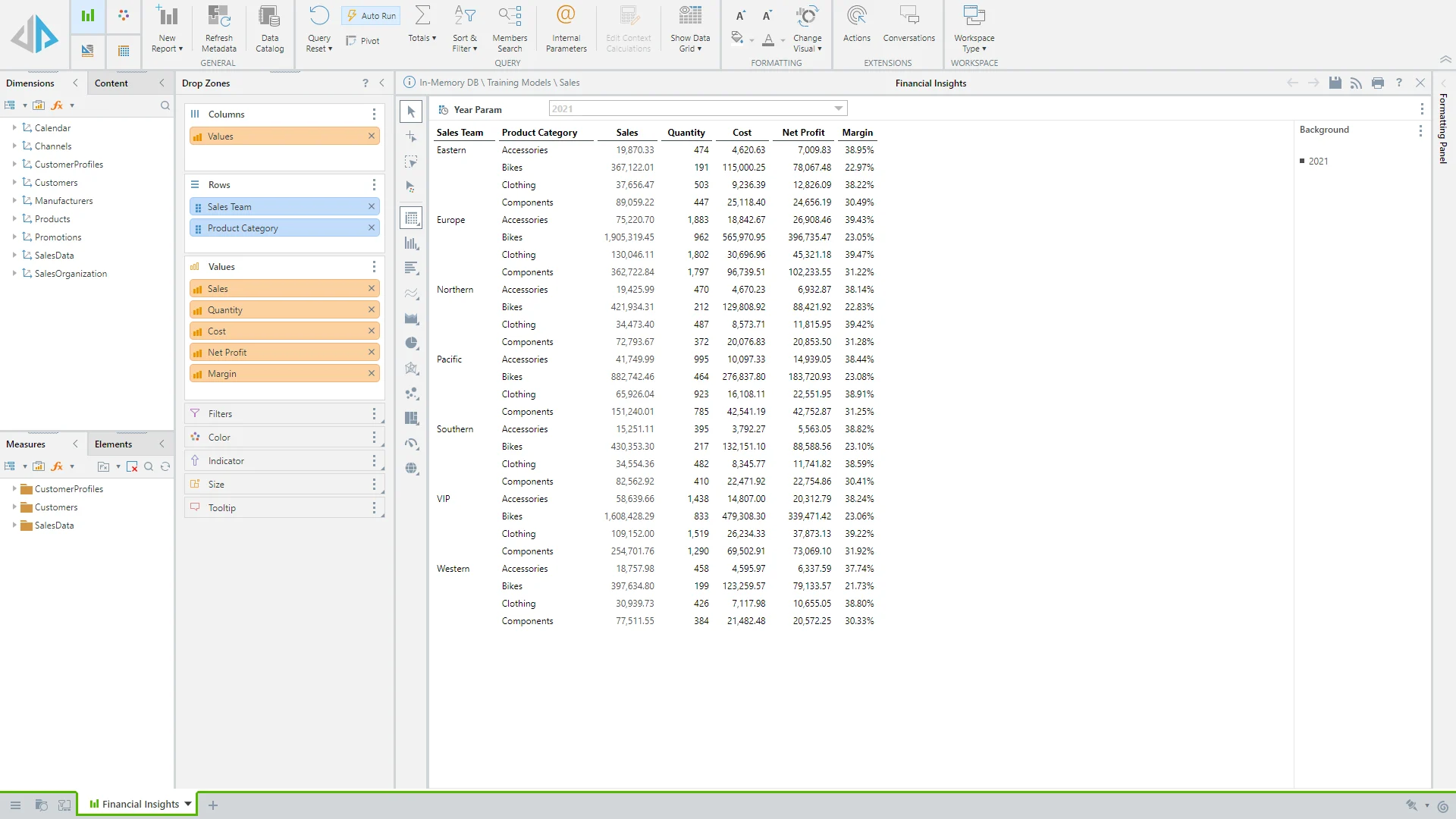The height and width of the screenshot is (819, 1456).
Task: Open the Financial Insights tab menu
Action: coord(187,804)
